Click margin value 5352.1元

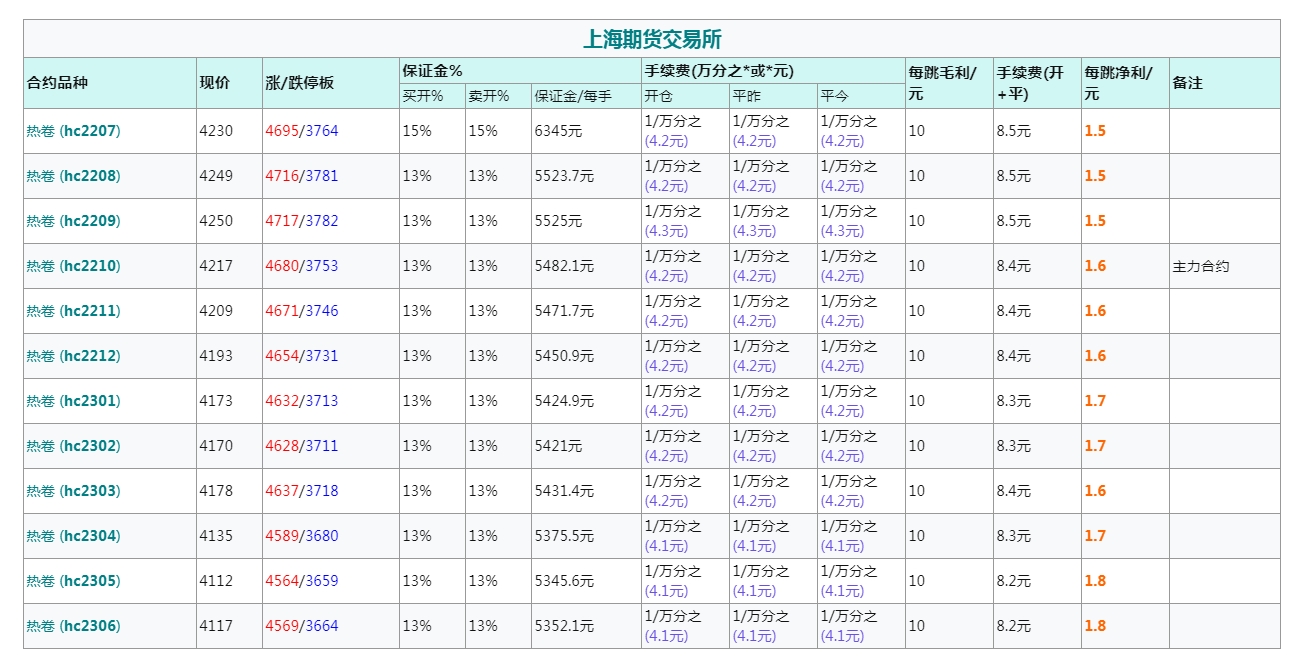tap(564, 626)
